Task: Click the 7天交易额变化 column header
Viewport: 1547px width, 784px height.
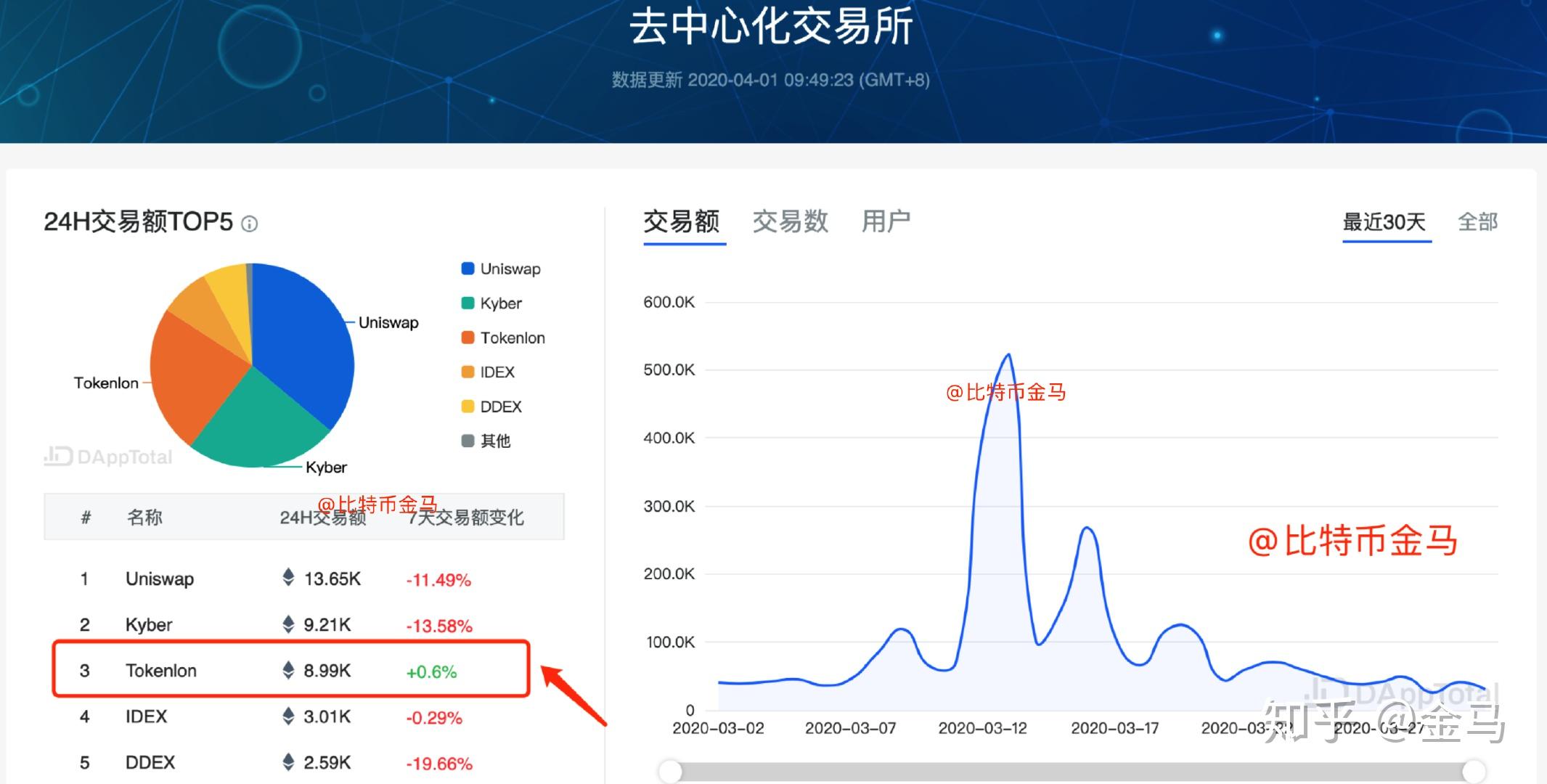Action: 465,518
